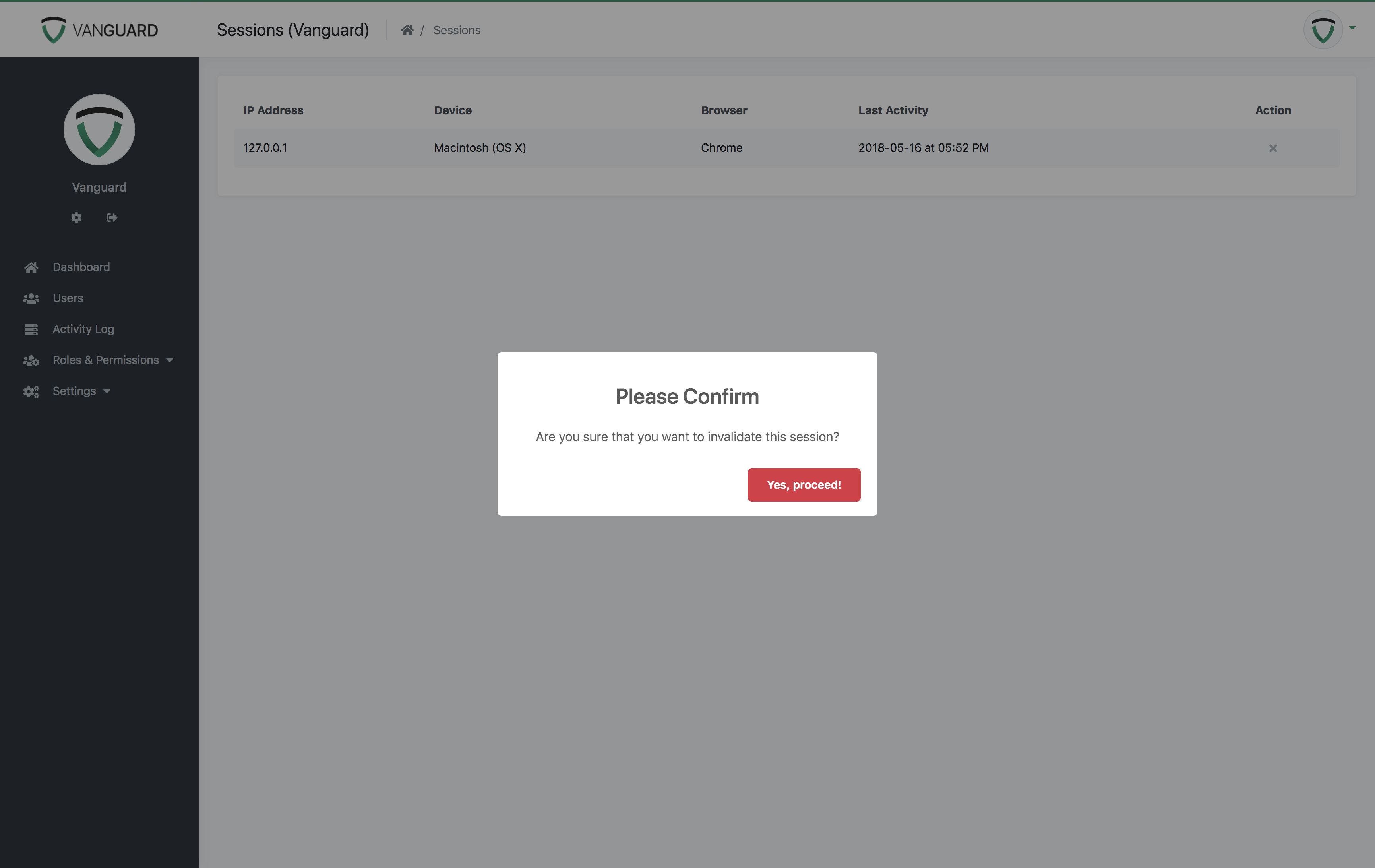The height and width of the screenshot is (868, 1375).
Task: Expand Roles & Permissions menu
Action: (112, 360)
